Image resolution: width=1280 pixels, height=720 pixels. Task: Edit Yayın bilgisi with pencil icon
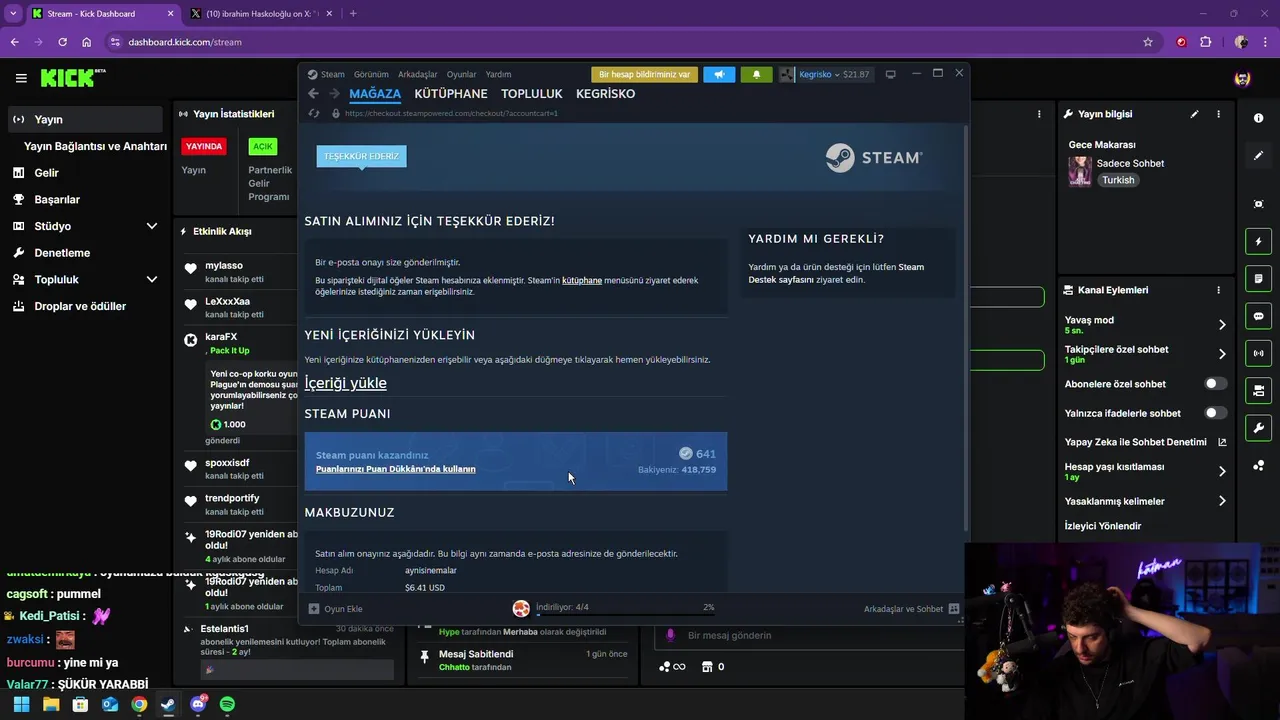[x=1194, y=114]
